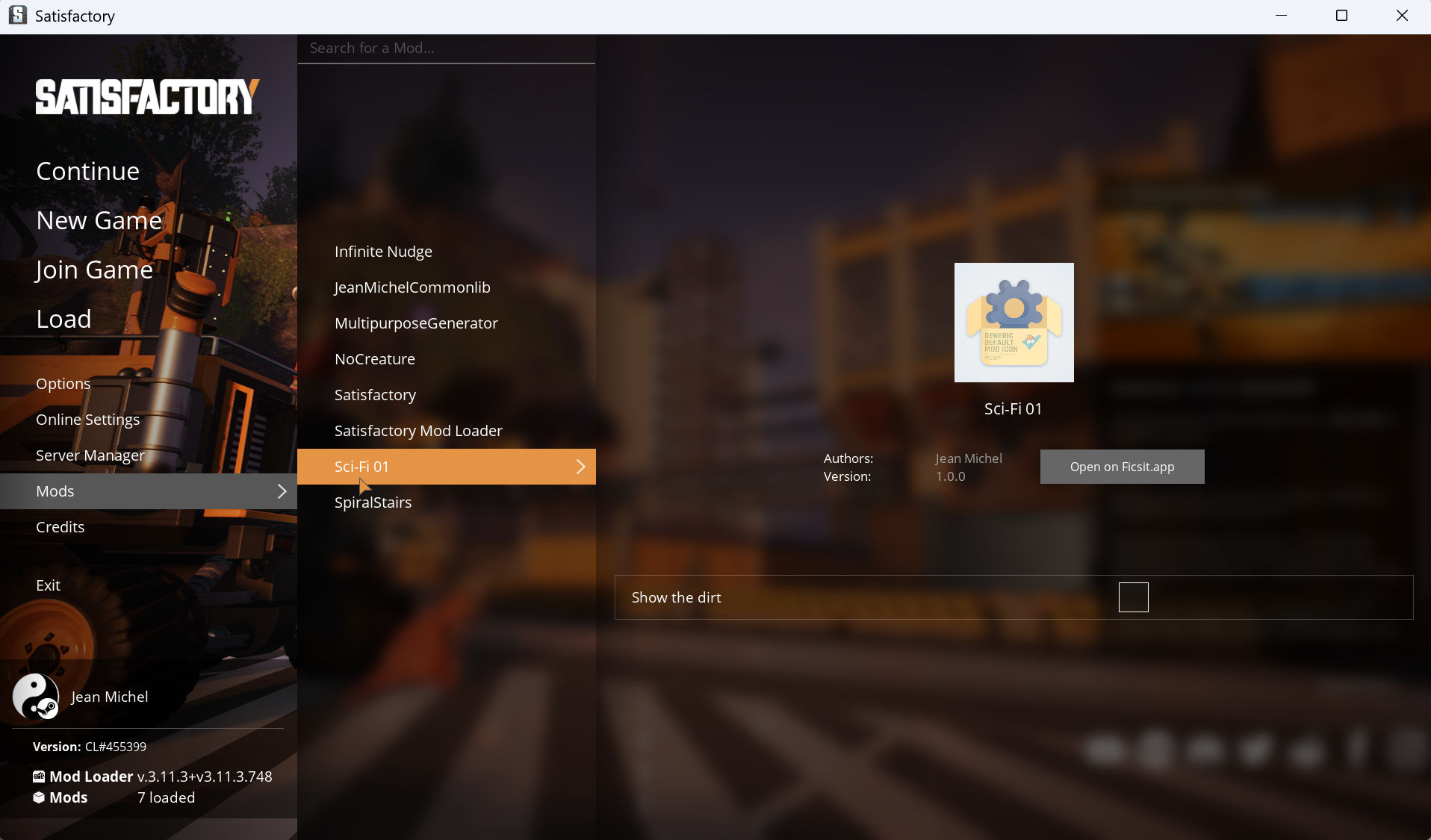The image size is (1431, 840).
Task: Click the Version CL#455399 text
Action: click(90, 747)
